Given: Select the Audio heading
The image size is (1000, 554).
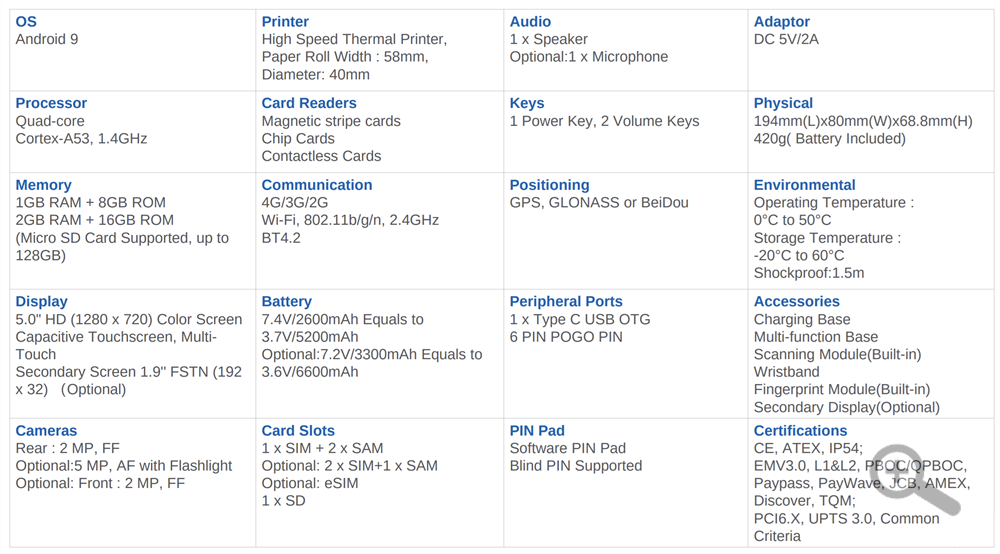Looking at the screenshot, I should pos(530,22).
